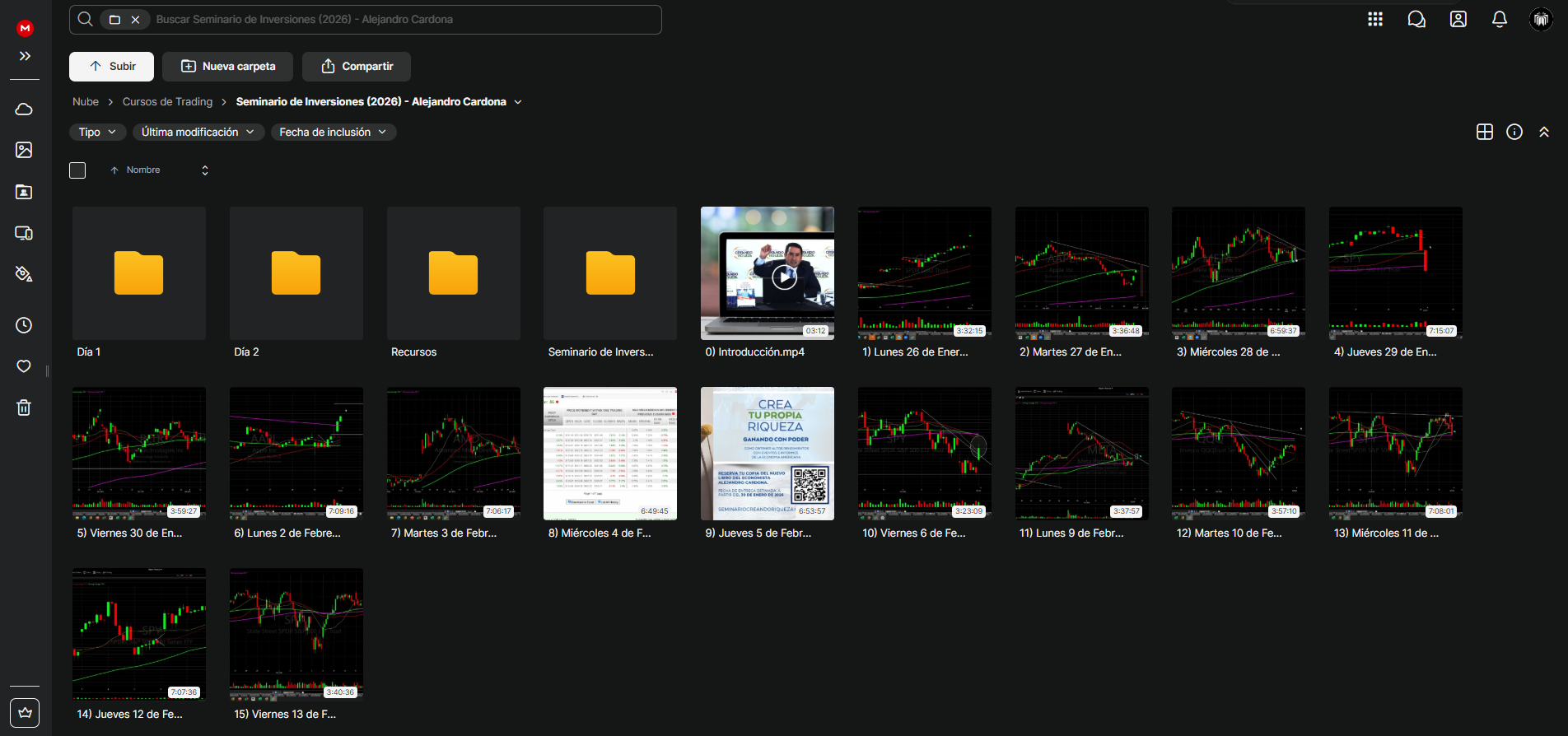Screen dimensions: 1568x736
Task: Expand current folder breadcrumb dropdown arrow
Action: (518, 102)
